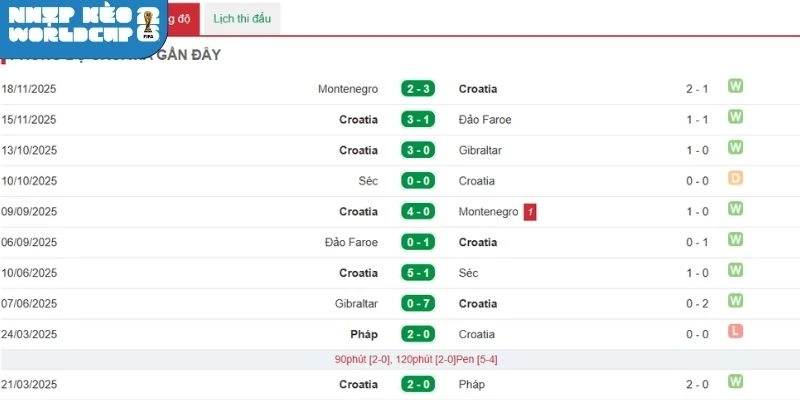Open the Pháp home team link on 24/03/2025
The width and height of the screenshot is (800, 400).
click(x=364, y=334)
